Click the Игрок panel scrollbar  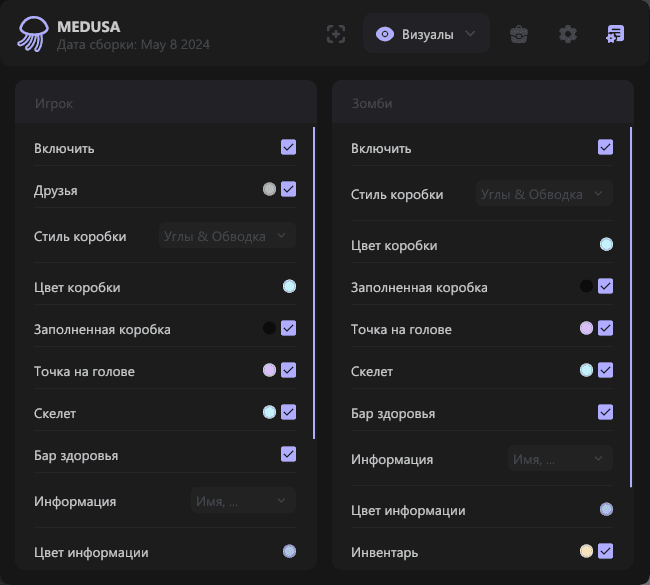[314, 283]
